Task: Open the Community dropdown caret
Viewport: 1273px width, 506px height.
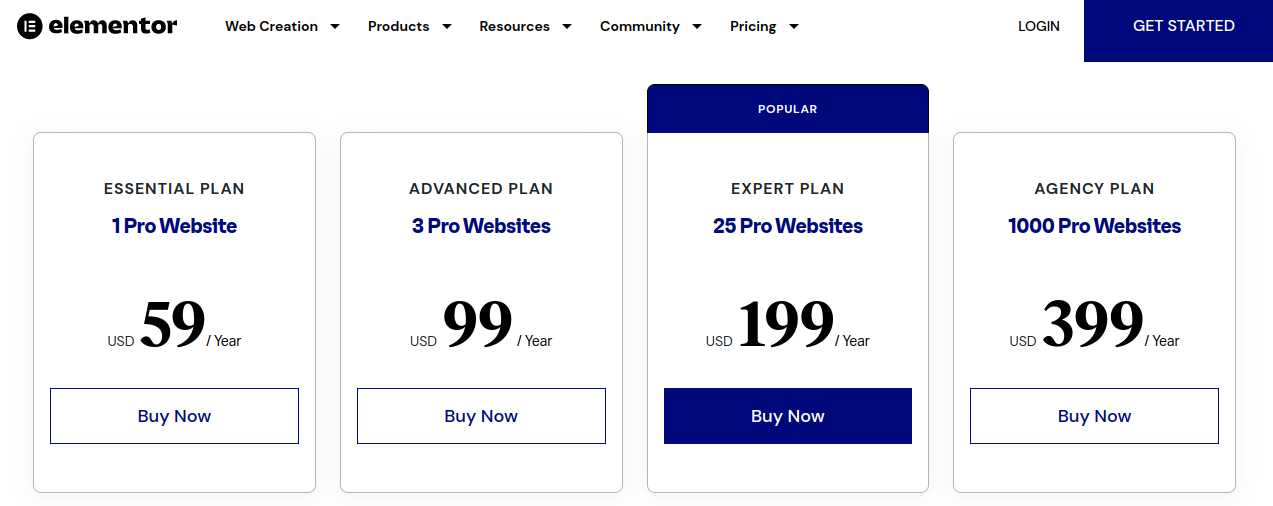Action: pos(697,27)
